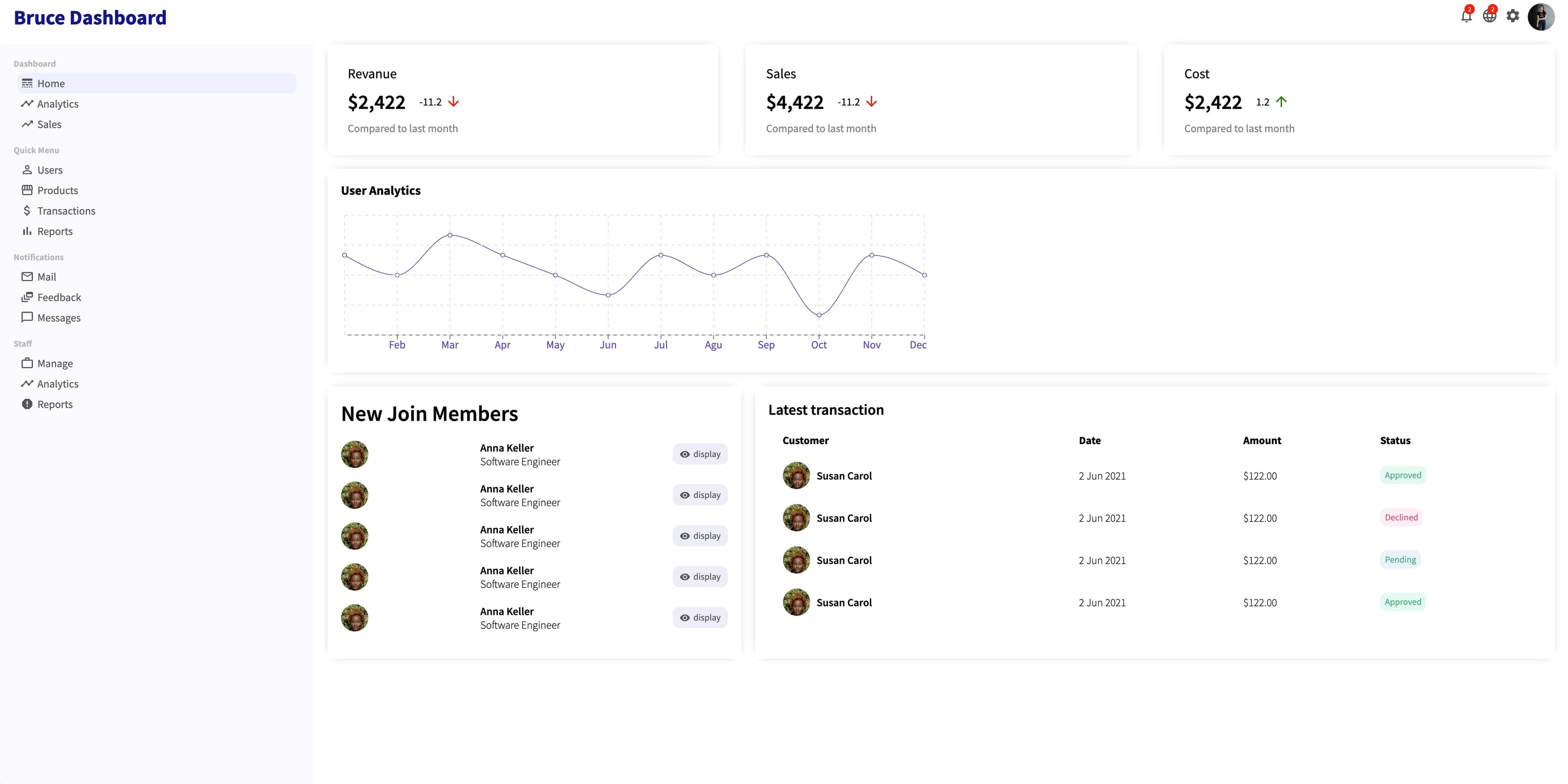
Task: Click the Home sidebar icon
Action: coord(27,83)
